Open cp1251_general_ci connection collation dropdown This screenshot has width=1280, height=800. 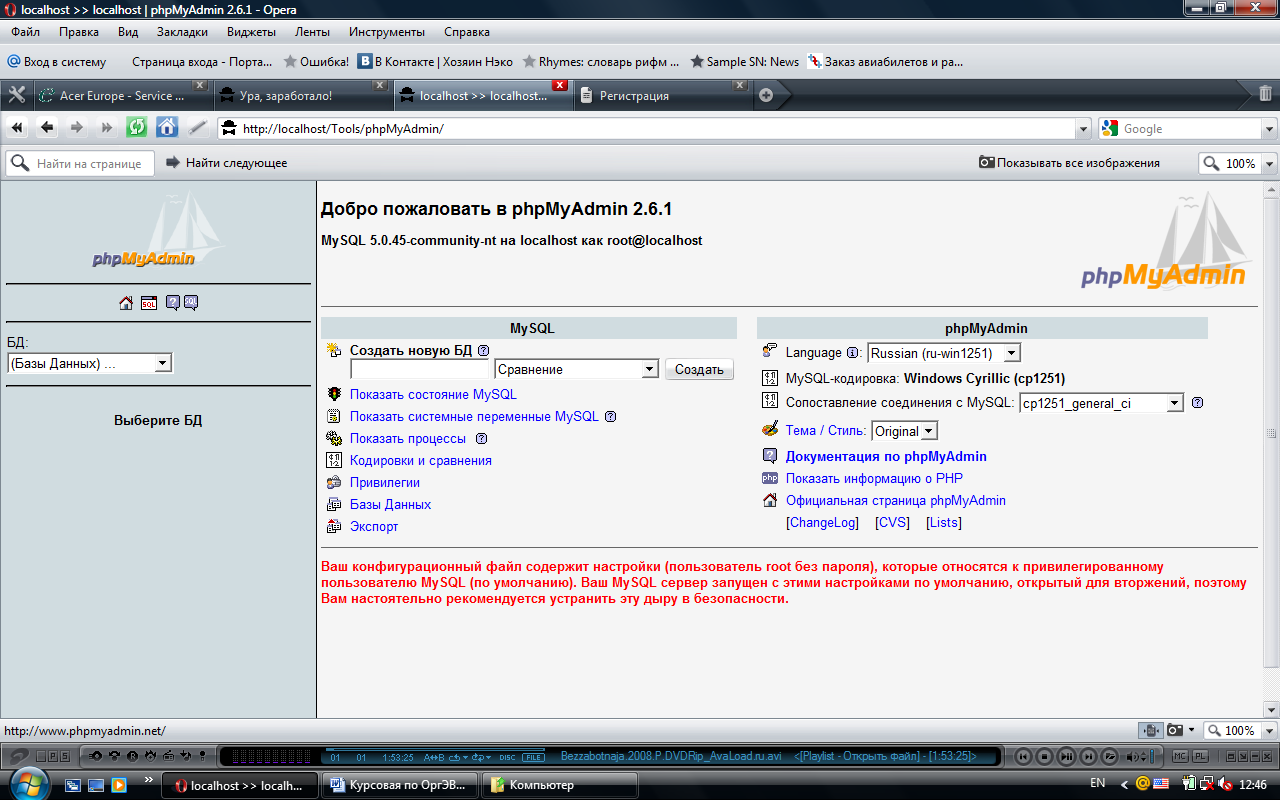tap(1101, 403)
